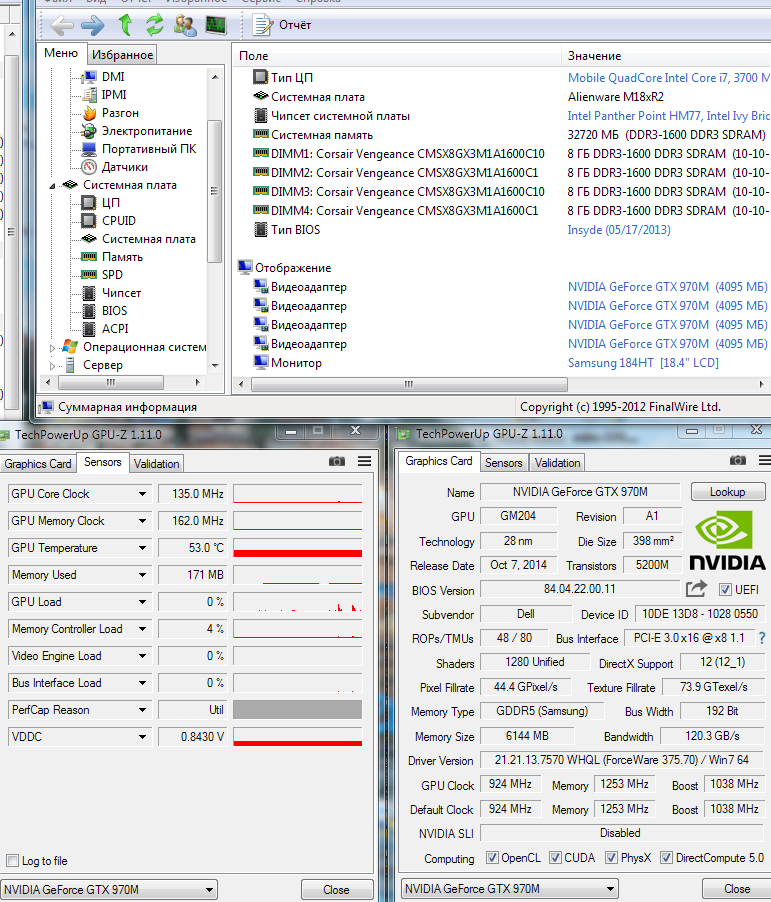Select Память tree item
Viewport: 771px width, 902px height.
click(122, 257)
